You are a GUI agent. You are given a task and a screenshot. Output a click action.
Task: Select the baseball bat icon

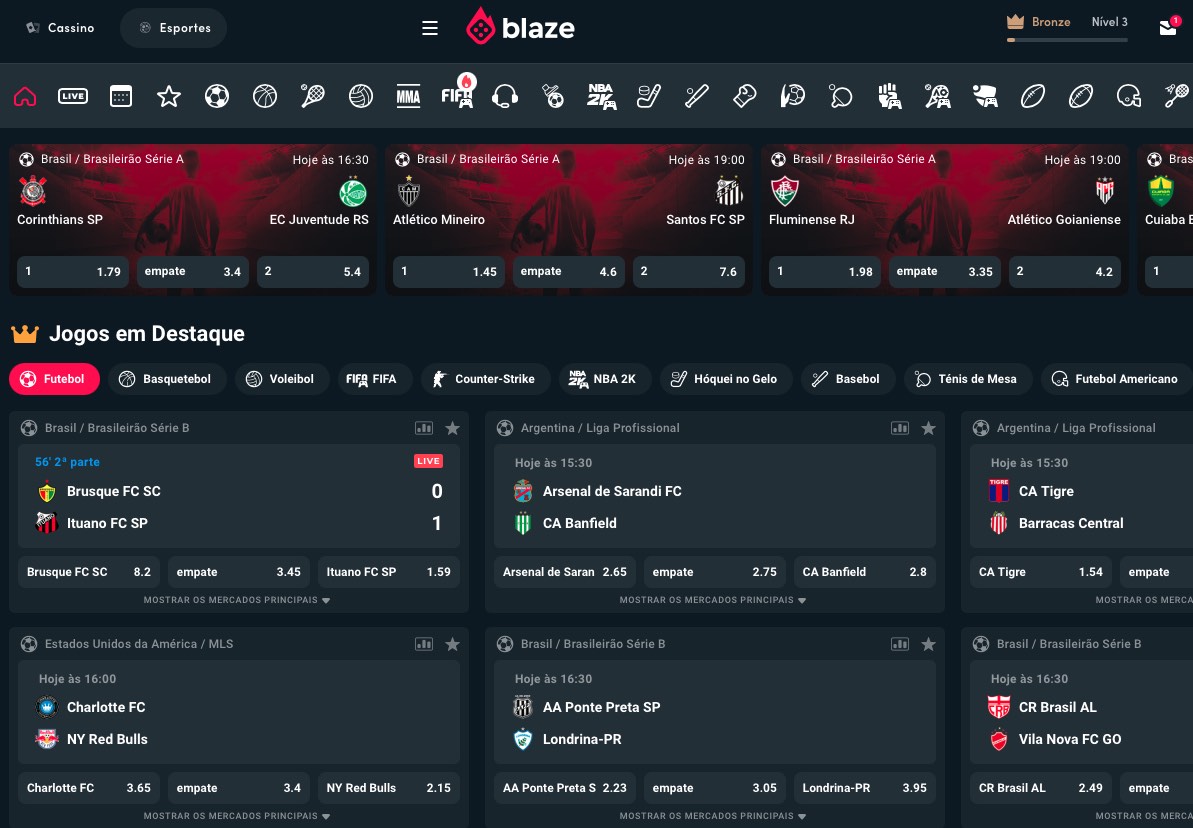(x=696, y=96)
